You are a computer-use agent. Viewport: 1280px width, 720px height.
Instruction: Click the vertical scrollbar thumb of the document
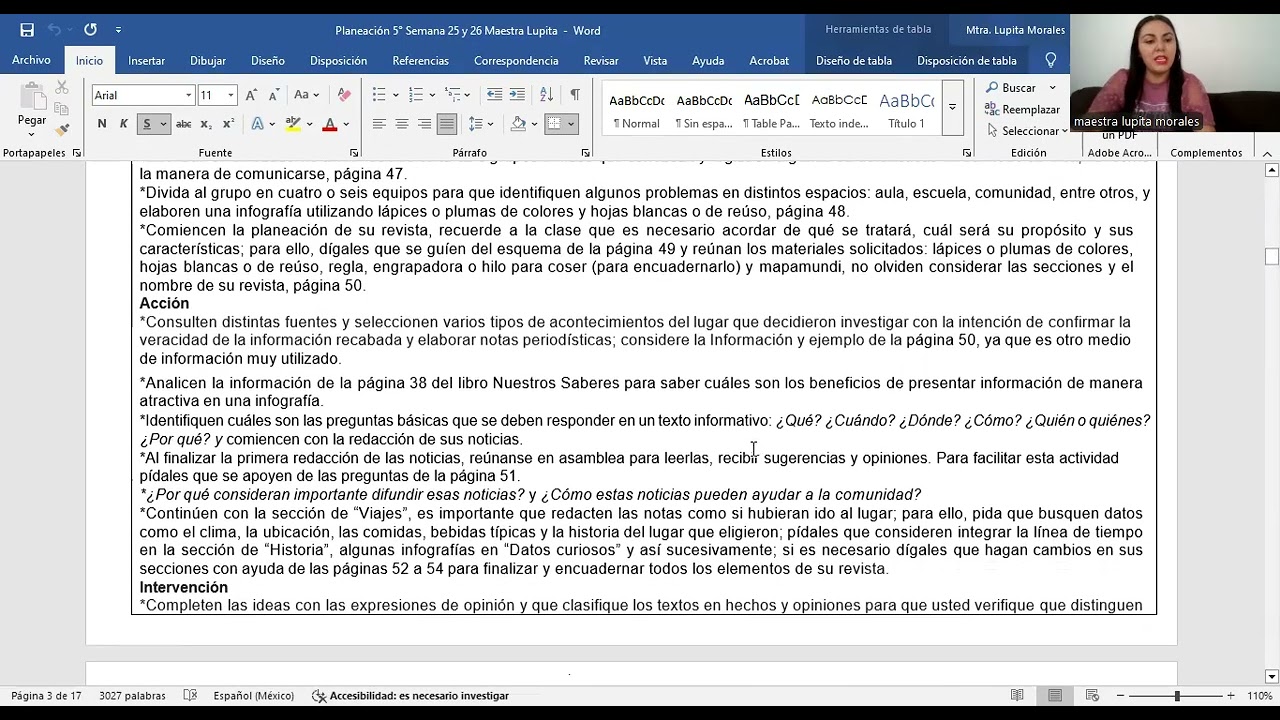click(x=1272, y=256)
